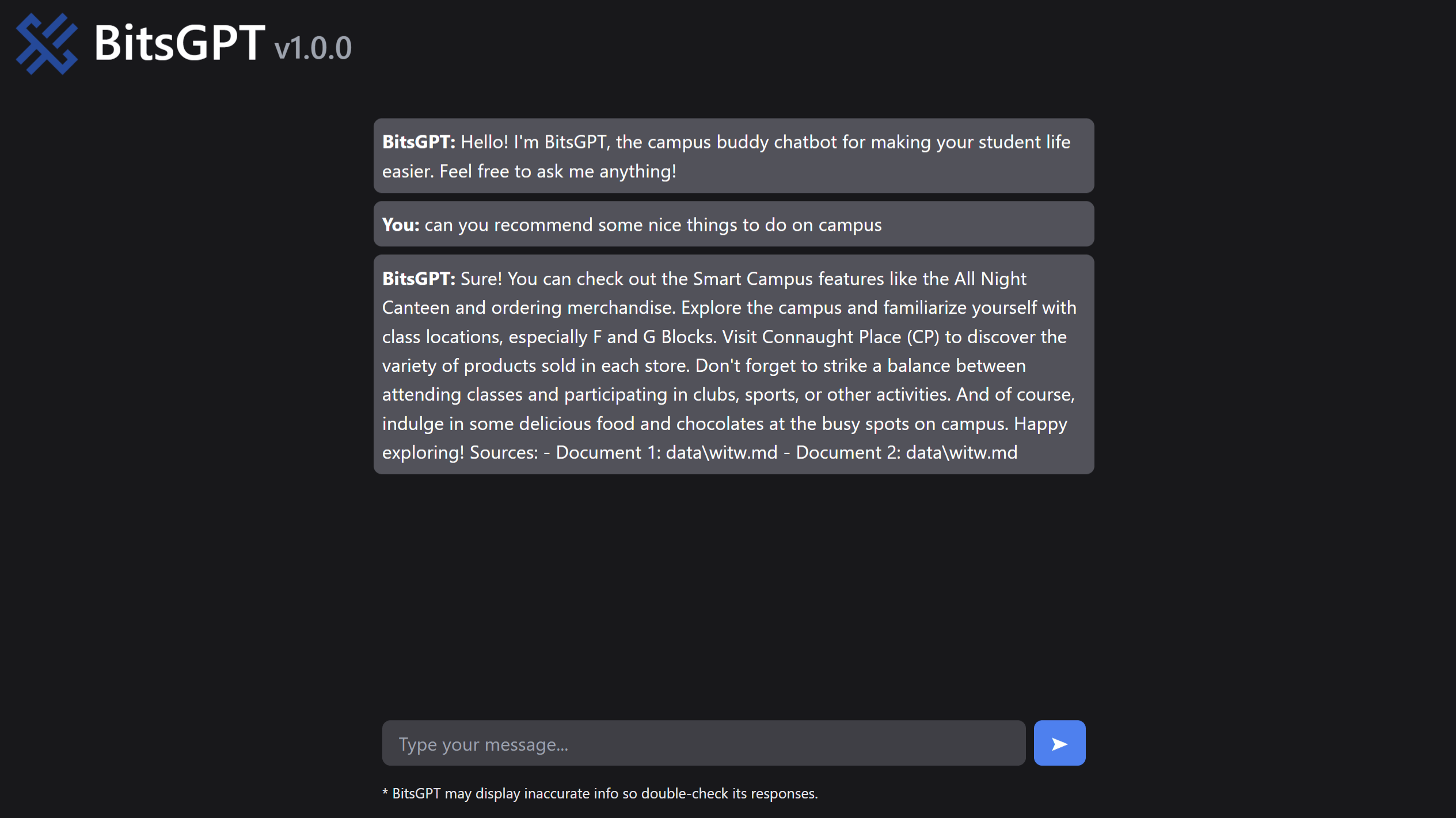This screenshot has height=818, width=1456.
Task: Click the BitsGPT title in header
Action: [x=179, y=43]
